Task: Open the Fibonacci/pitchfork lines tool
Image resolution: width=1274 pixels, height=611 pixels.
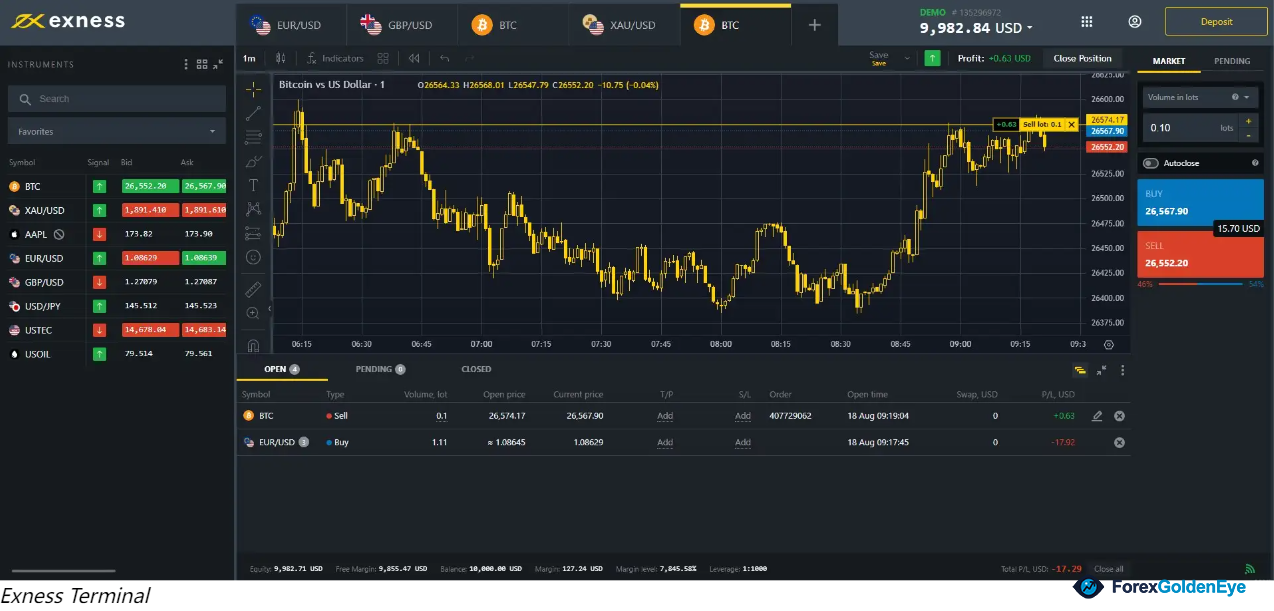Action: pyautogui.click(x=253, y=137)
